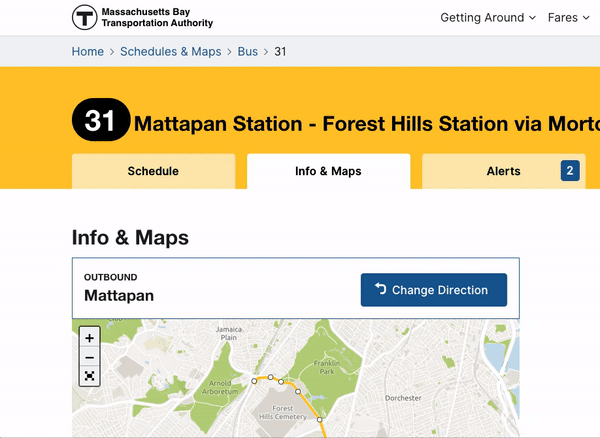Click the Mattapan destination text
Image resolution: width=600 pixels, height=438 pixels.
(119, 295)
